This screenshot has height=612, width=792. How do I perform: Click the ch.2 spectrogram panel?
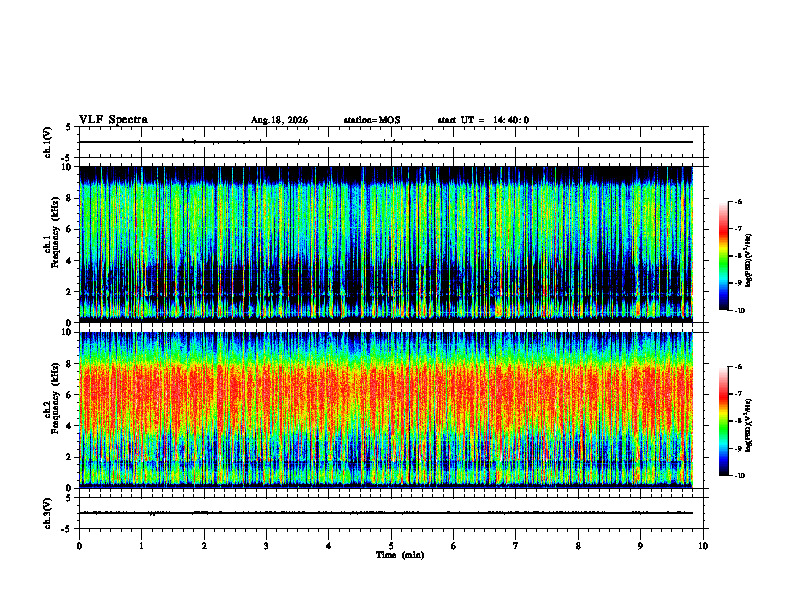click(x=386, y=410)
